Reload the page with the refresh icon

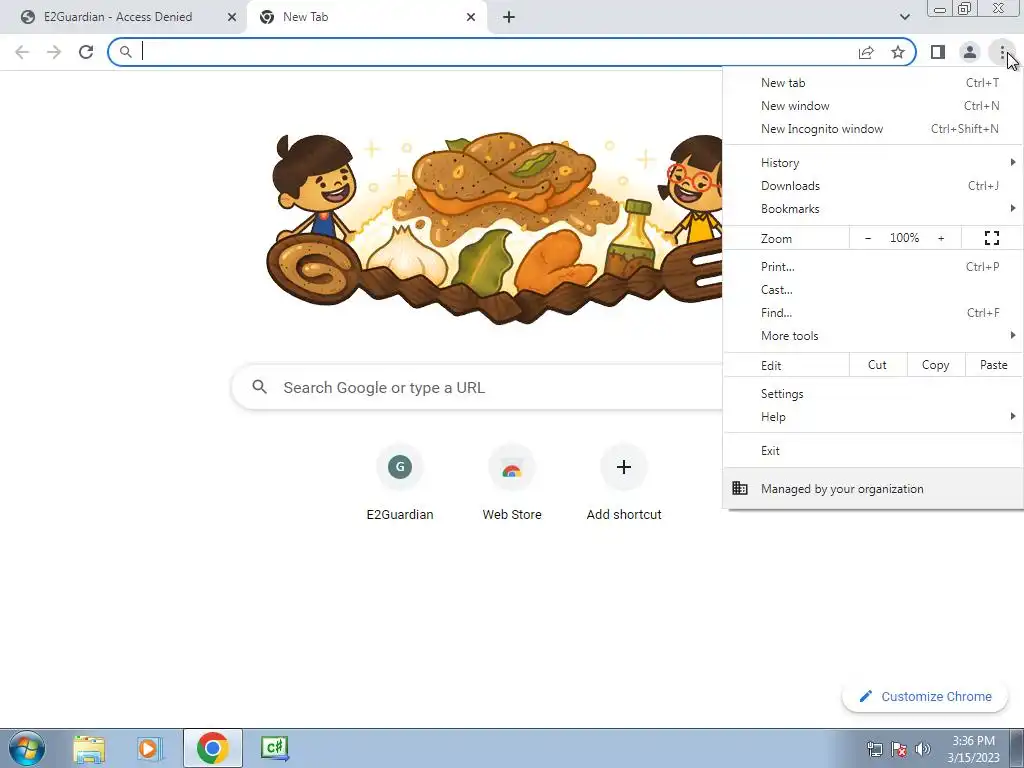(86, 52)
